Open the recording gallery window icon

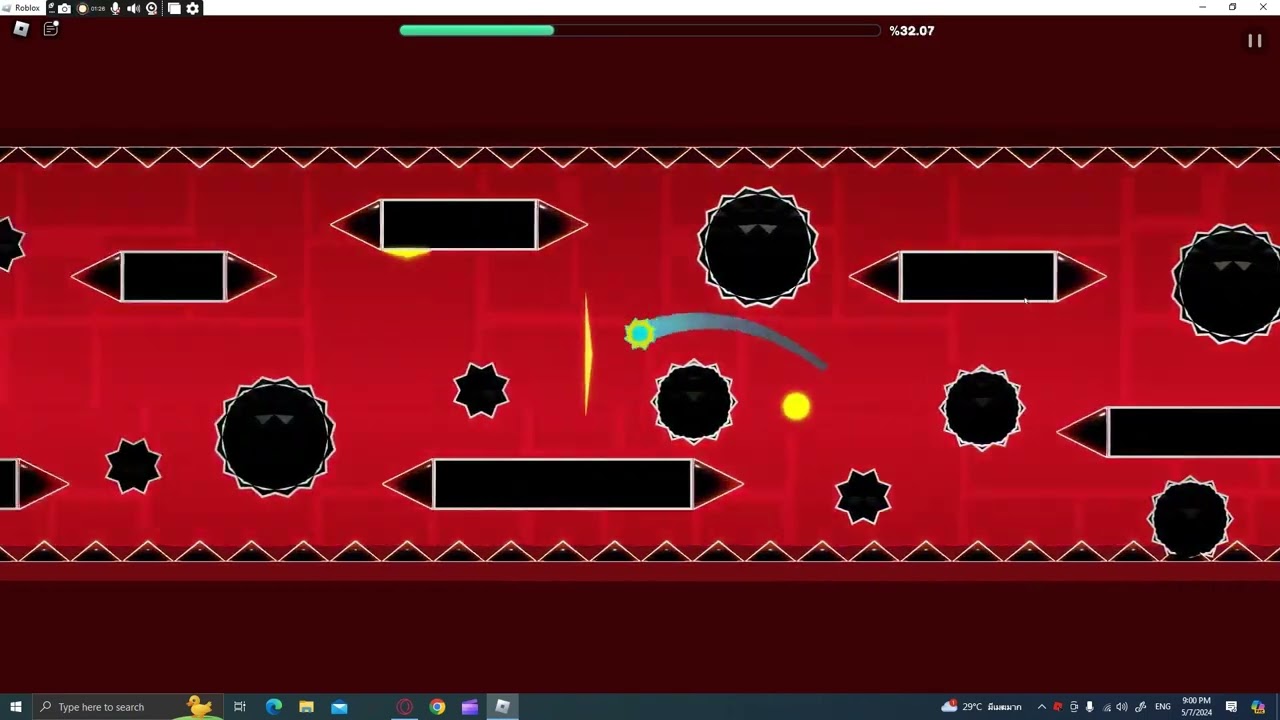[174, 8]
